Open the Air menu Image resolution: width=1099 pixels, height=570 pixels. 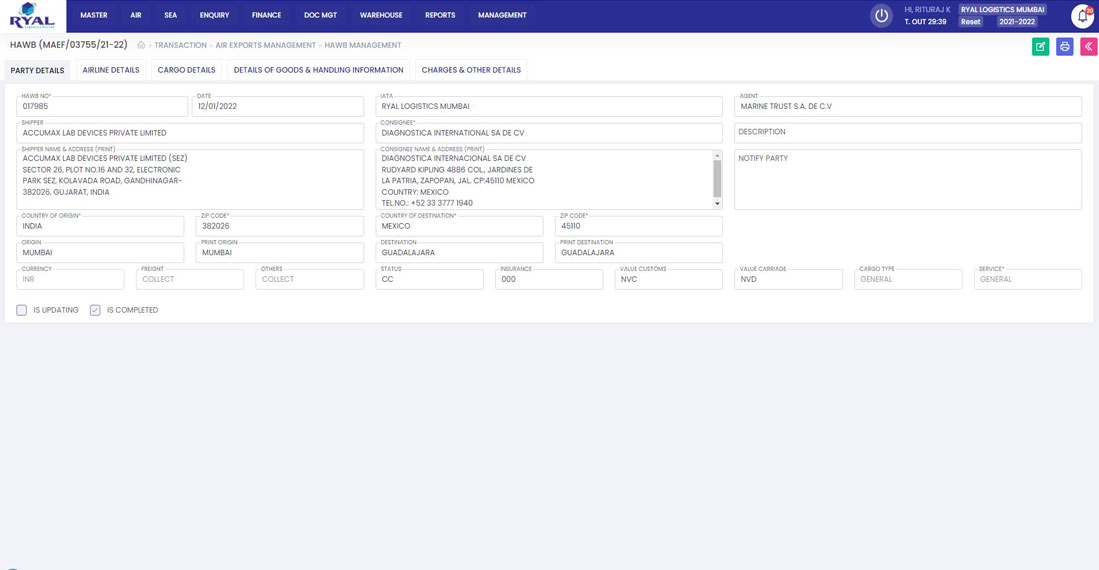point(136,15)
